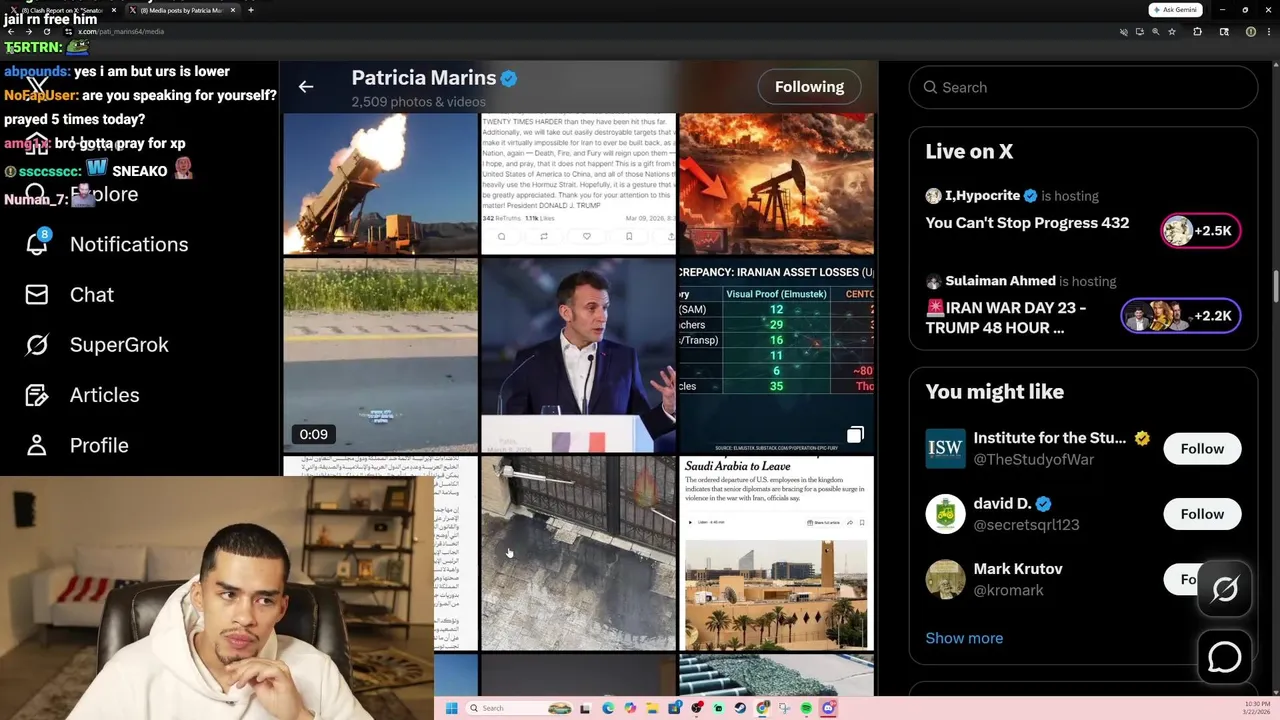
Task: Open damaged courtyard photo thumbnail
Action: pos(578,554)
